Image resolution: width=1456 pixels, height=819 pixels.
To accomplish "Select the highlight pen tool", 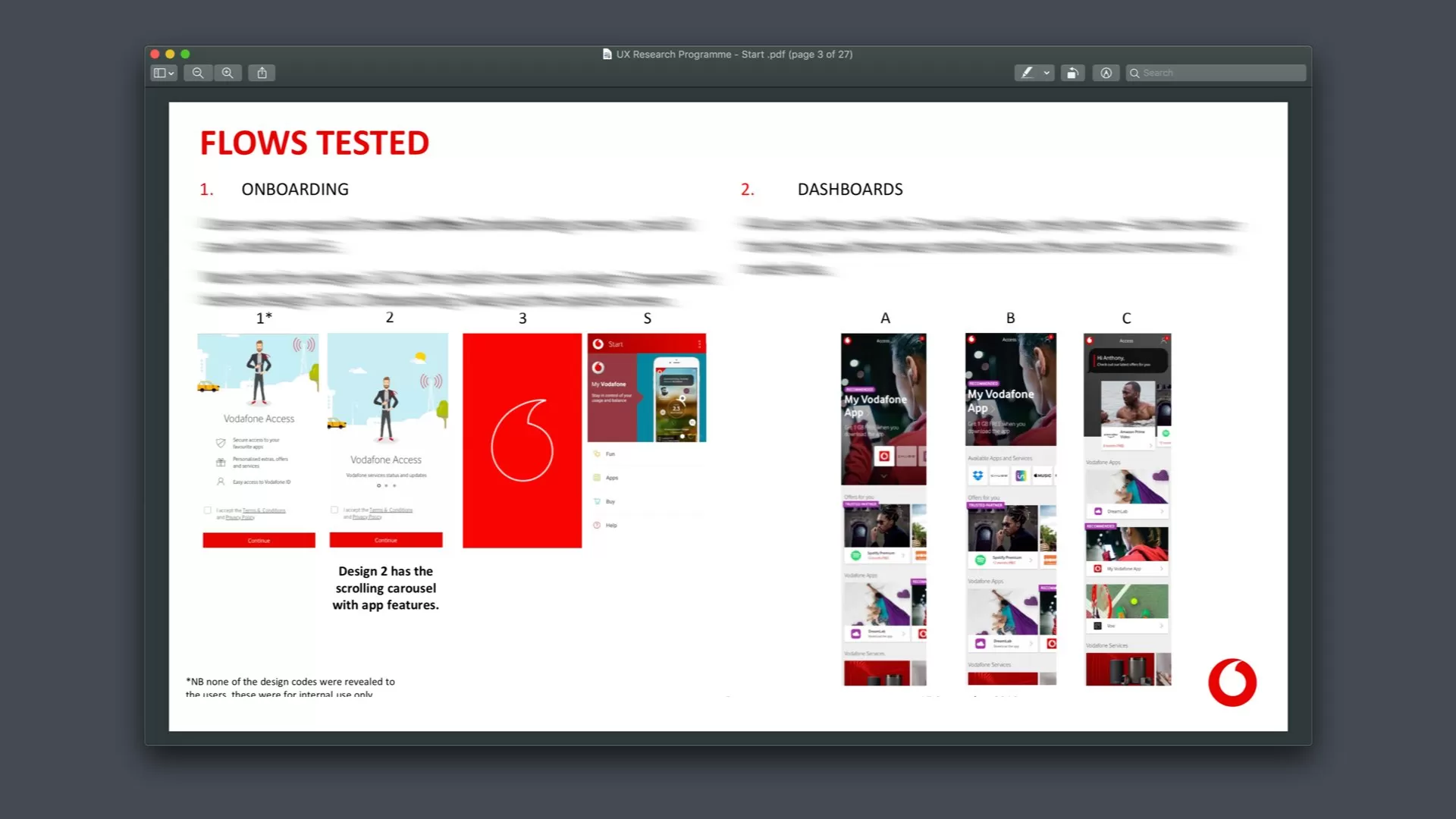I will (1027, 73).
